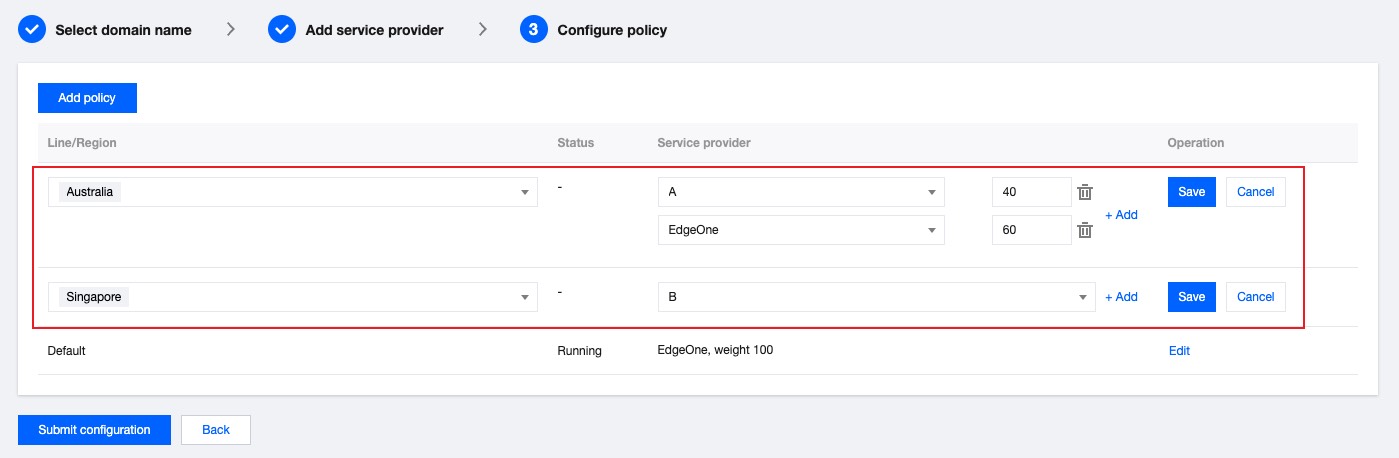This screenshot has width=1399, height=458.
Task: Go to Add service provider step
Action: [374, 30]
